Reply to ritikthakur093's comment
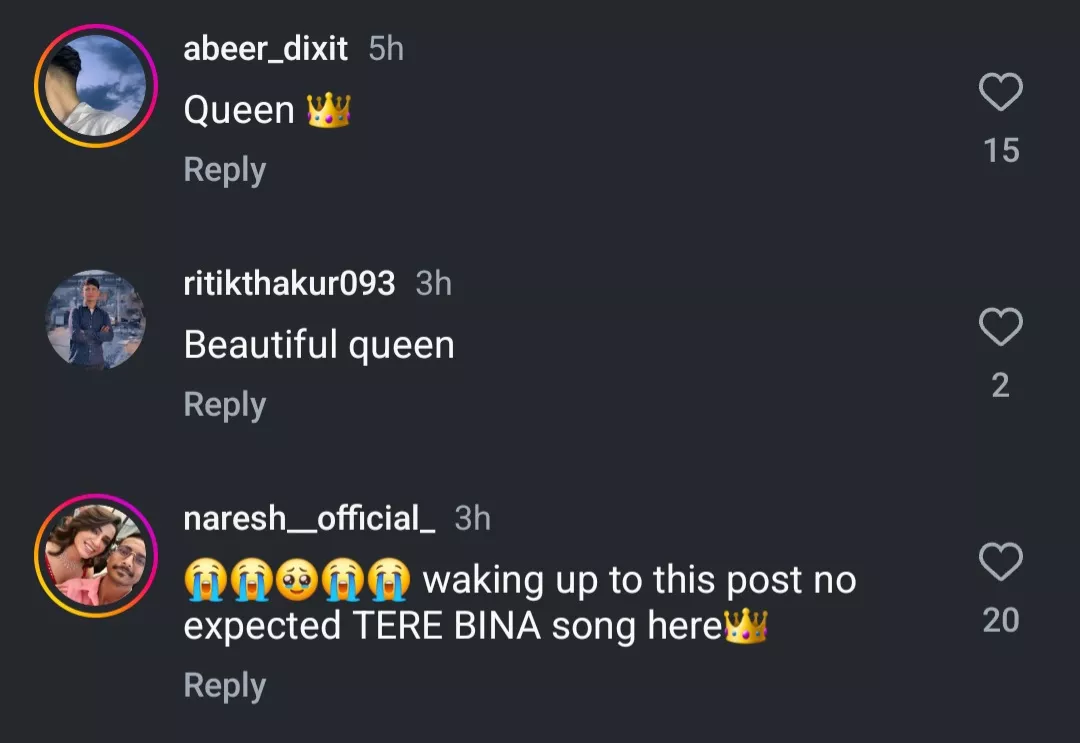This screenshot has height=743, width=1080. point(224,405)
